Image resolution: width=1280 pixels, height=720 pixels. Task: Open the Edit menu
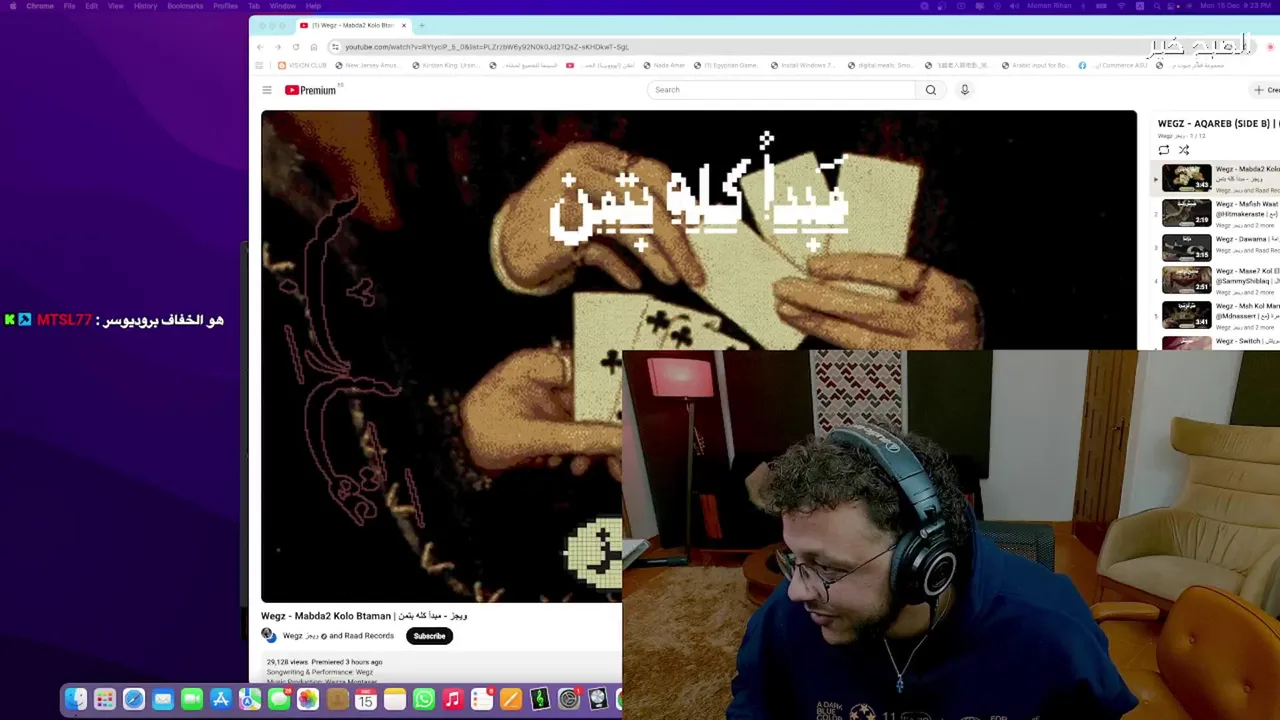[91, 6]
